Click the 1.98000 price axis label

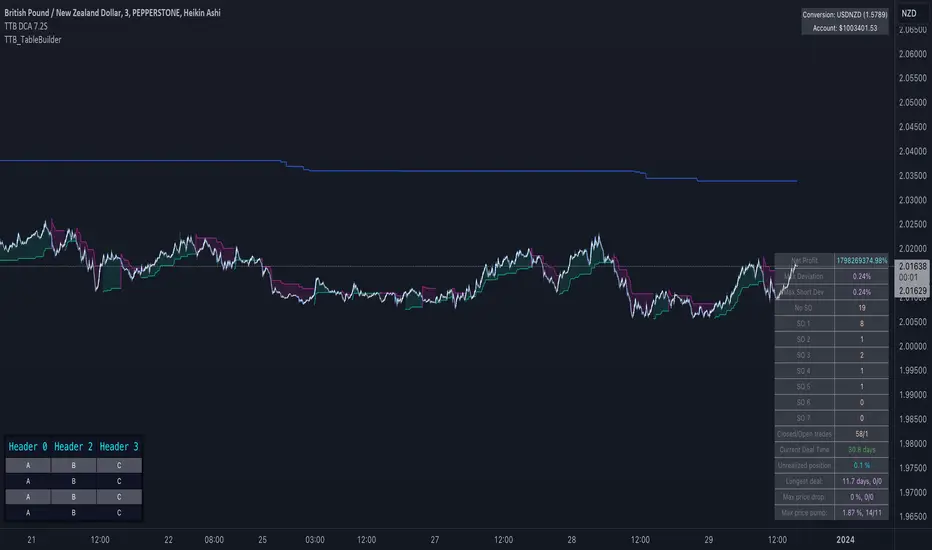912,444
